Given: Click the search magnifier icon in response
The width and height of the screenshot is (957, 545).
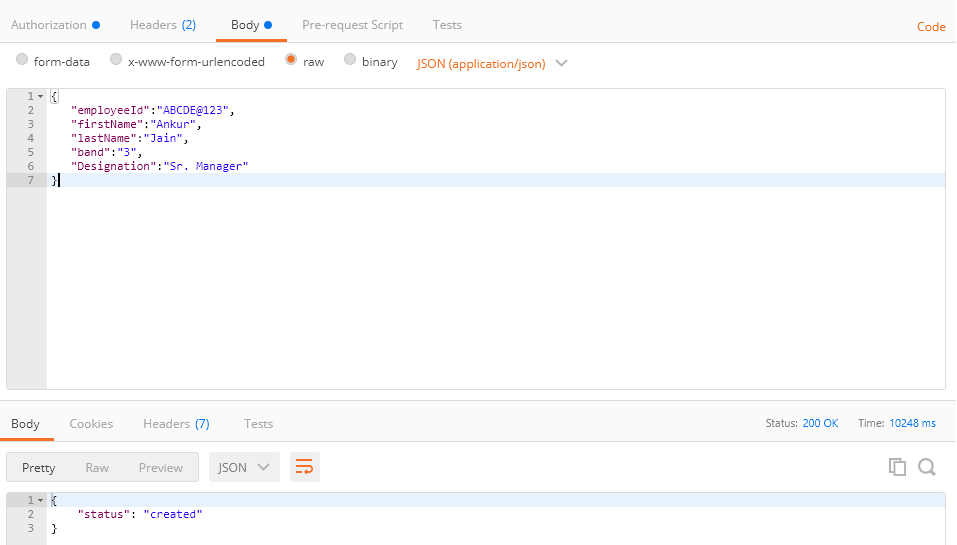Looking at the screenshot, I should pos(927,467).
